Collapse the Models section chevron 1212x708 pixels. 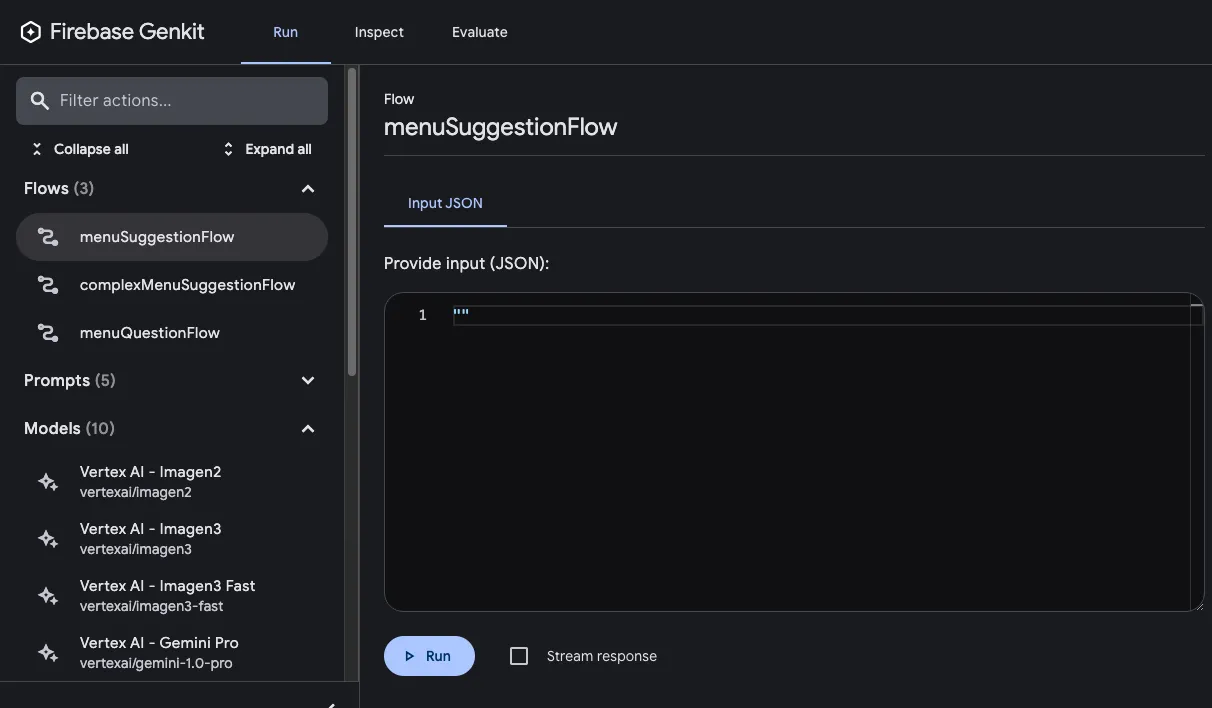308,429
